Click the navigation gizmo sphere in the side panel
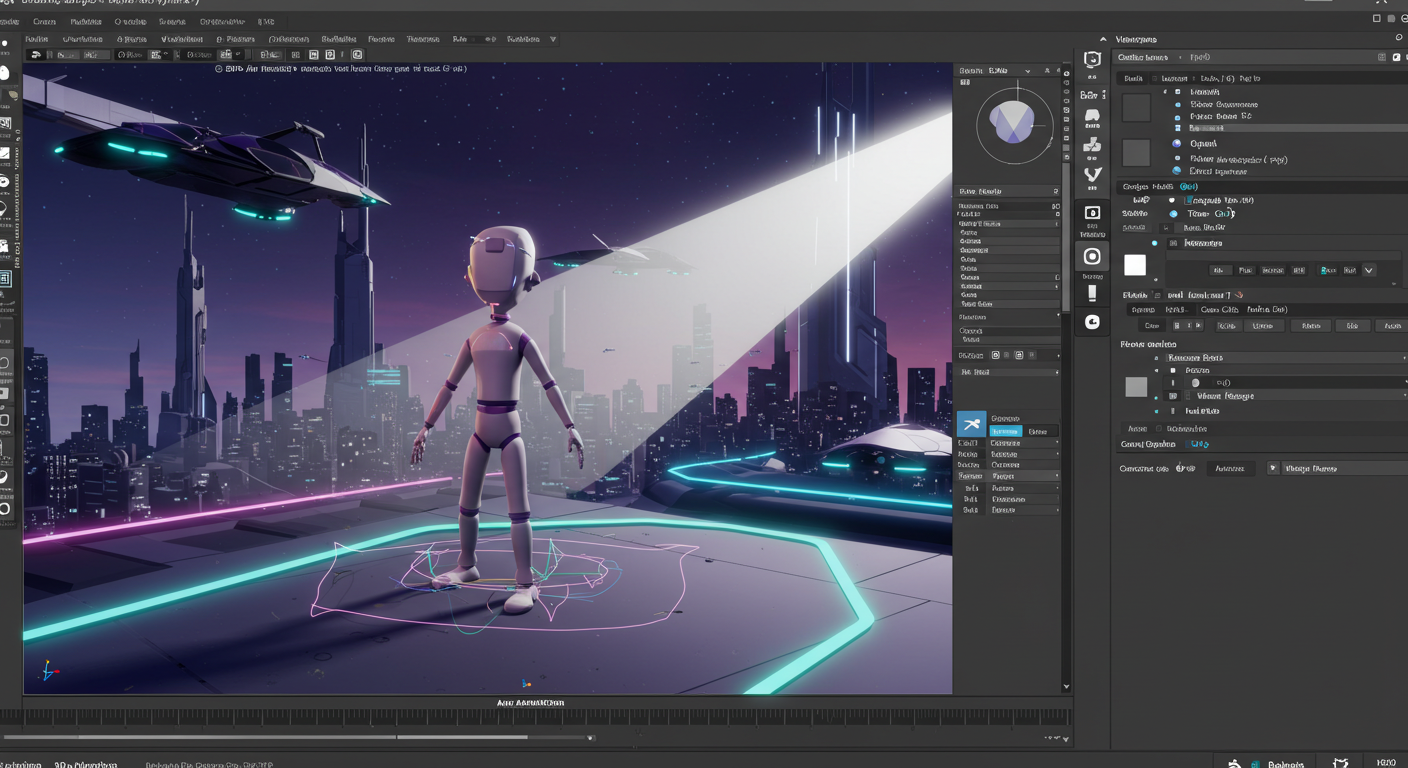Image resolution: width=1408 pixels, height=768 pixels. (x=1014, y=124)
